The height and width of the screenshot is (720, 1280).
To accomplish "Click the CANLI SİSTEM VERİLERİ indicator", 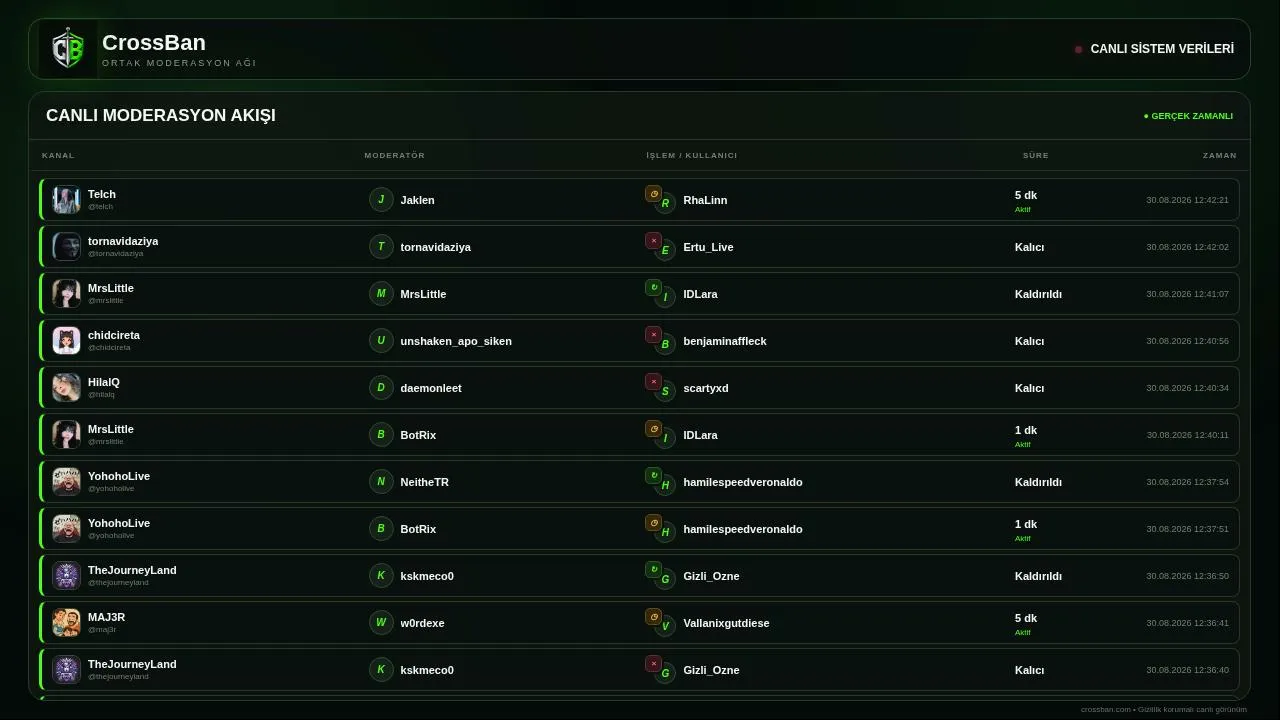I will [1154, 49].
